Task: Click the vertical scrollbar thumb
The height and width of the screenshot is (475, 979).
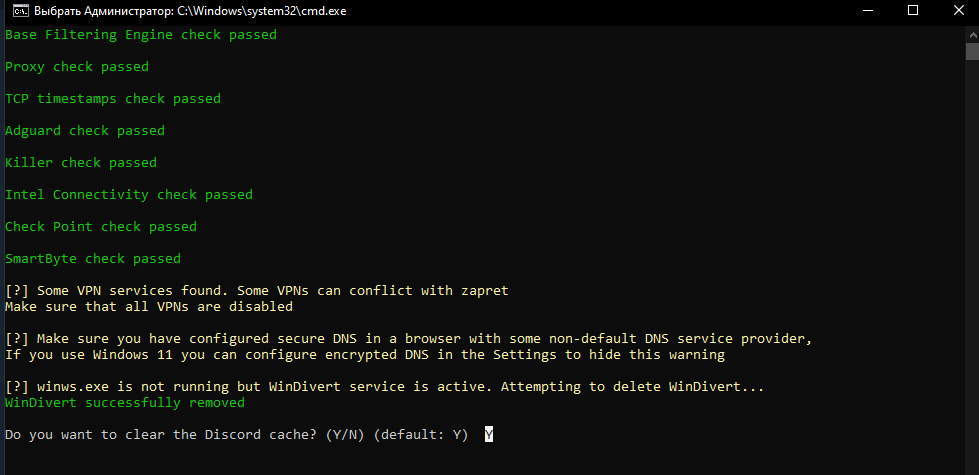Action: click(x=972, y=51)
